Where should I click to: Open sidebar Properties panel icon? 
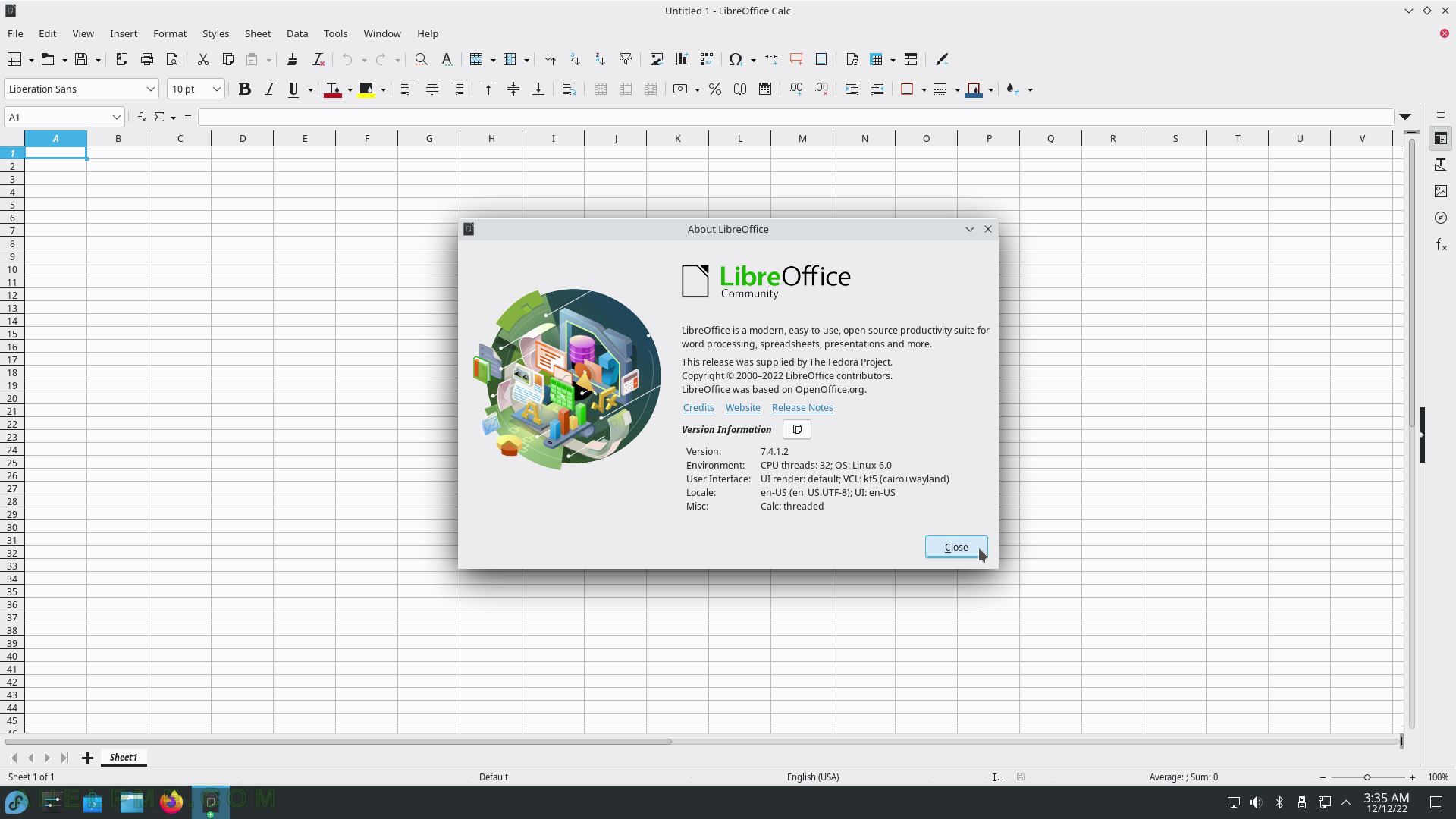(x=1441, y=139)
